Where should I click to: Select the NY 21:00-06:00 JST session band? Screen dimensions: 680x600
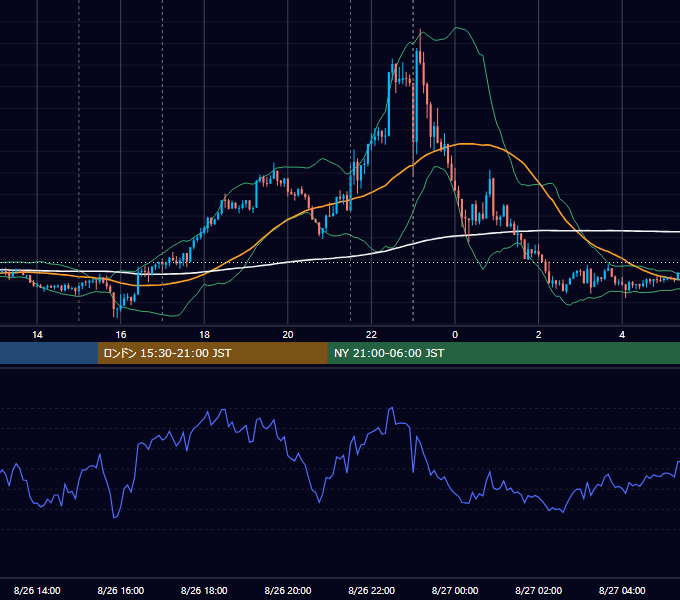[503, 353]
